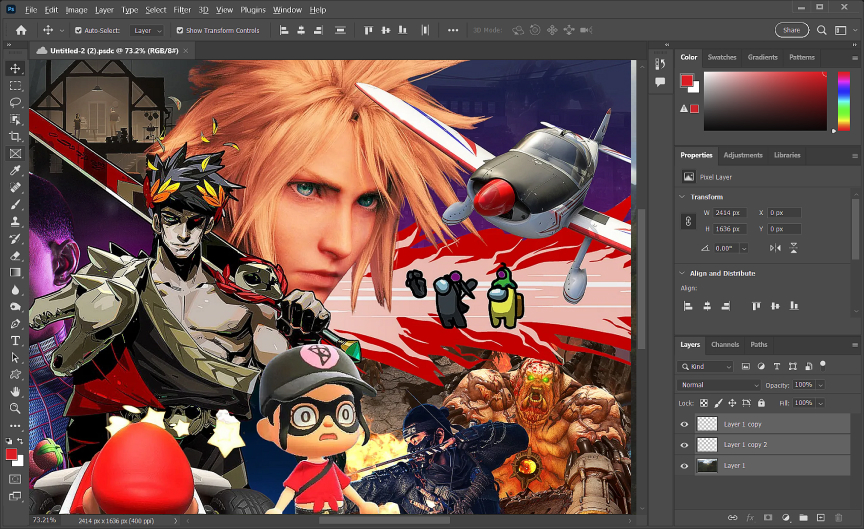Open the workspace switcher icon
The image size is (864, 529).
841,30
